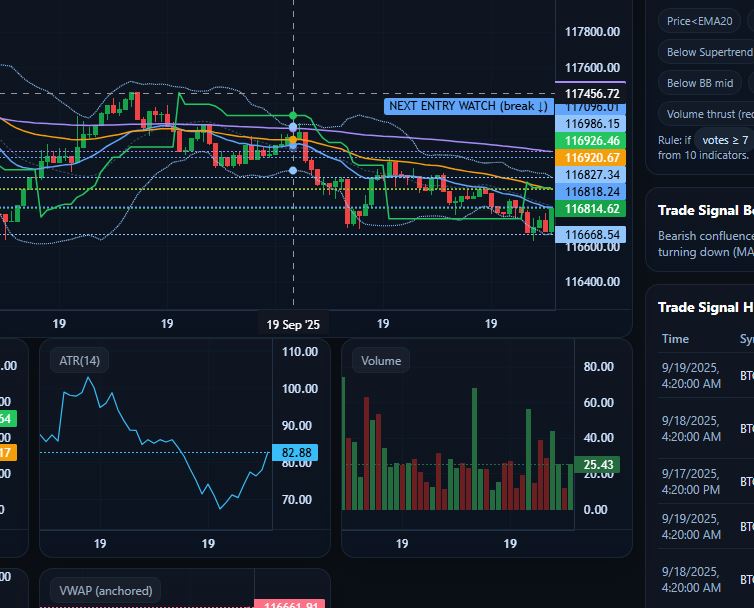Click the Volume thrust indicator chip

708,115
